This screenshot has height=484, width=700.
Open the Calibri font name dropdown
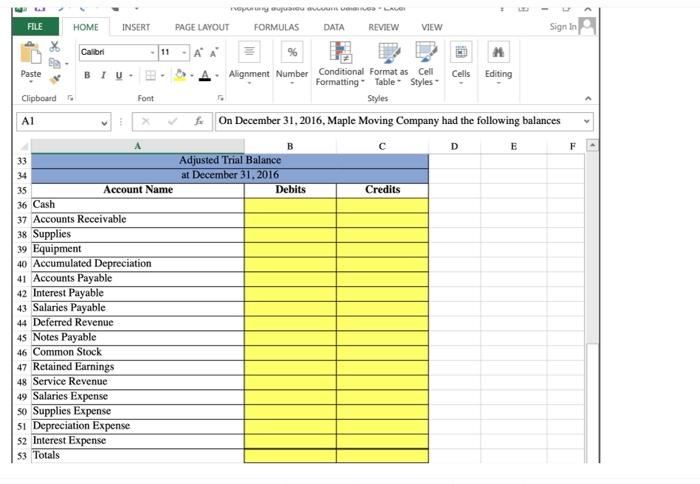153,53
